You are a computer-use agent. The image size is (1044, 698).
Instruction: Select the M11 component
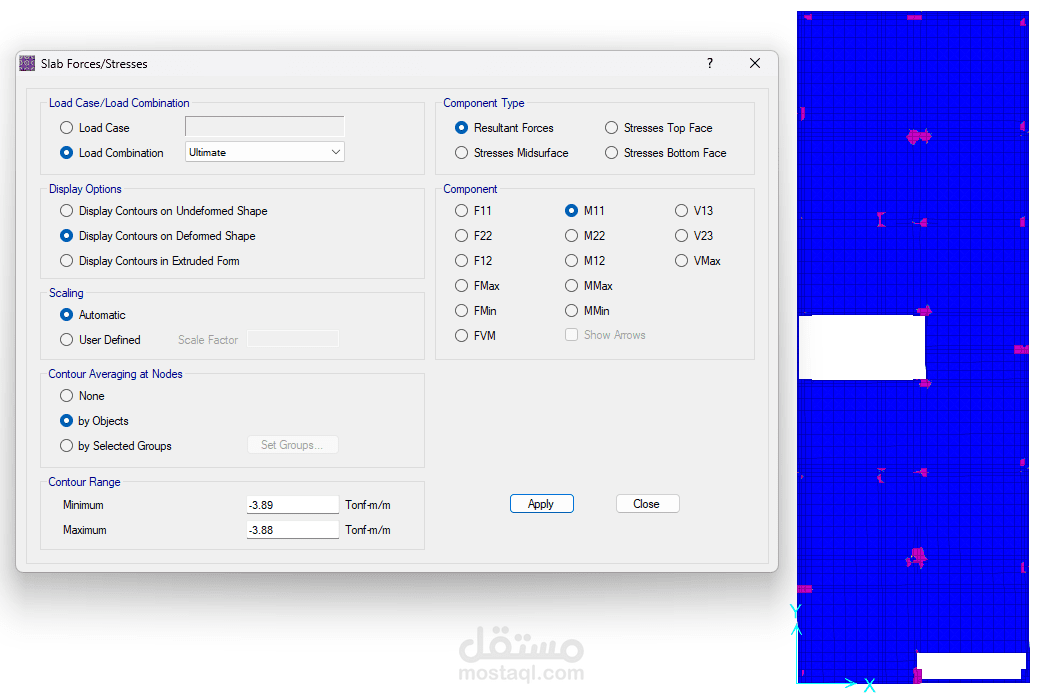pyautogui.click(x=571, y=211)
